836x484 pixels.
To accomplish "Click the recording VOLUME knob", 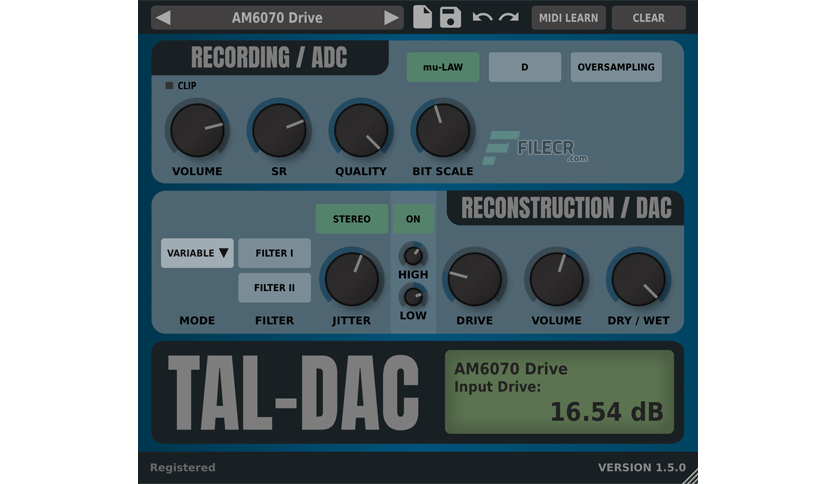I will tap(197, 131).
